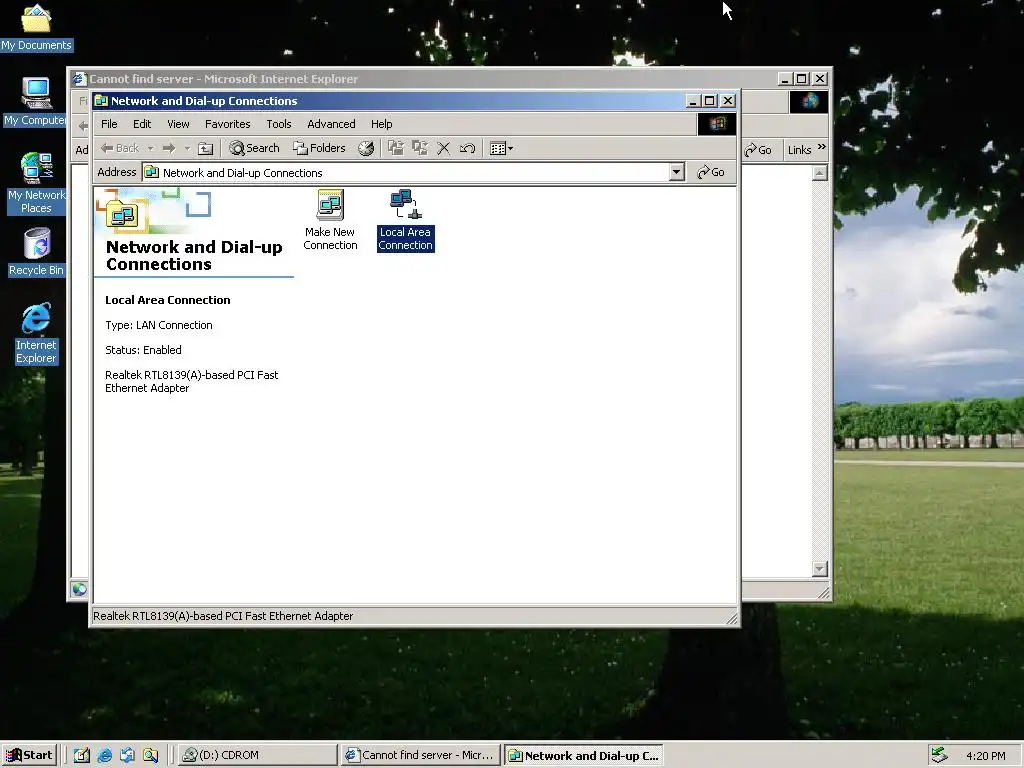
Task: Select Recycle Bin desktop icon
Action: [36, 252]
